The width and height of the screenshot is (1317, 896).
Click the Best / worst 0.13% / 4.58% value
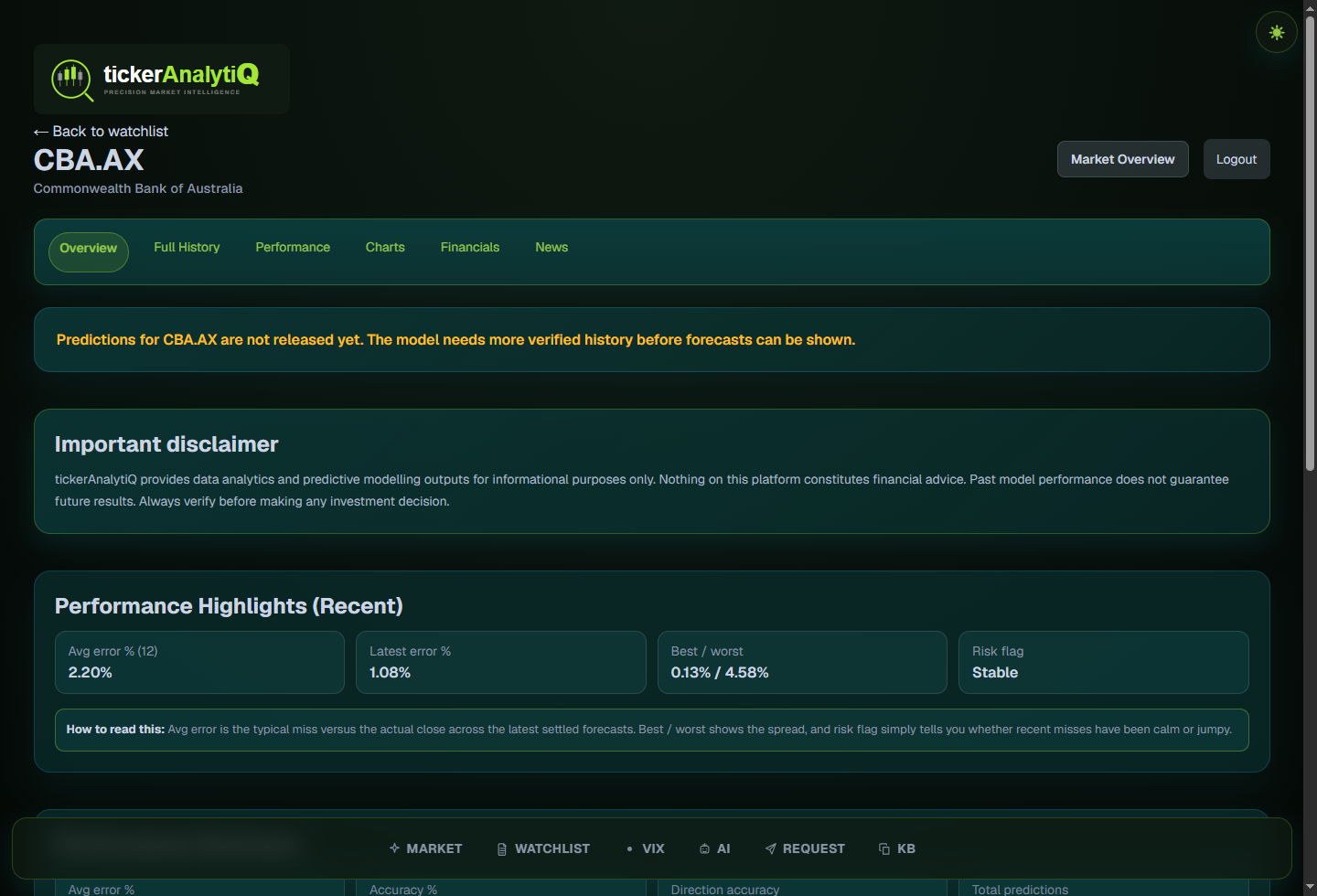720,673
